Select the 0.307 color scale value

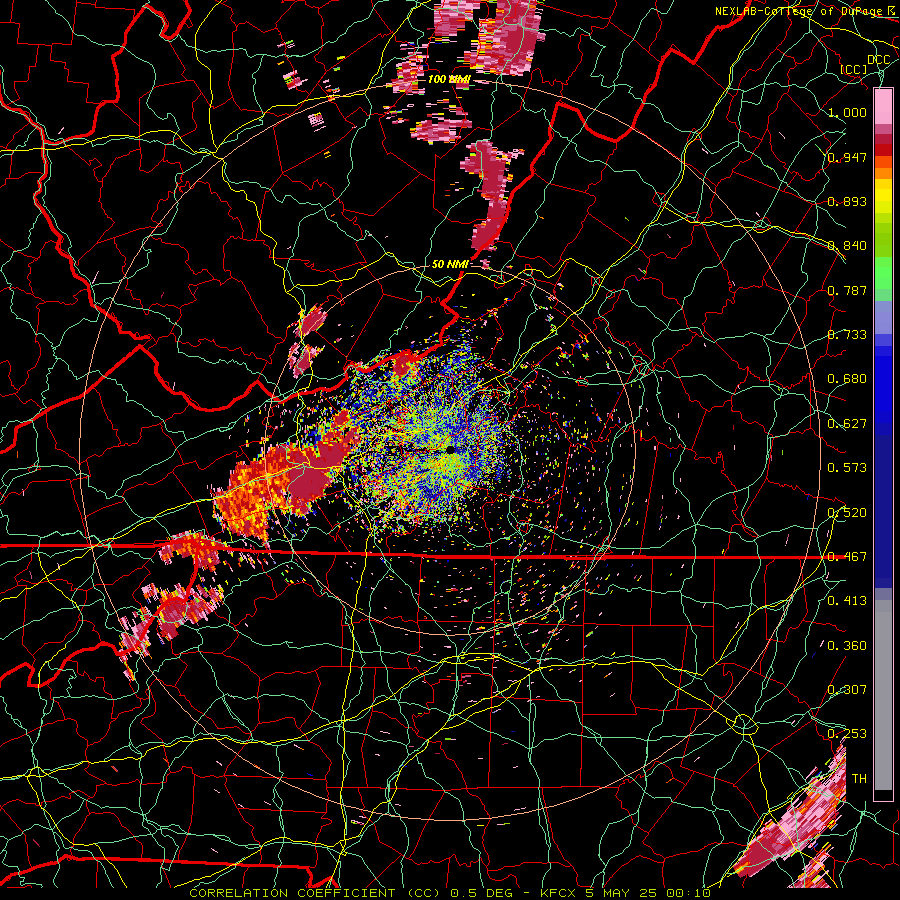(x=847, y=689)
